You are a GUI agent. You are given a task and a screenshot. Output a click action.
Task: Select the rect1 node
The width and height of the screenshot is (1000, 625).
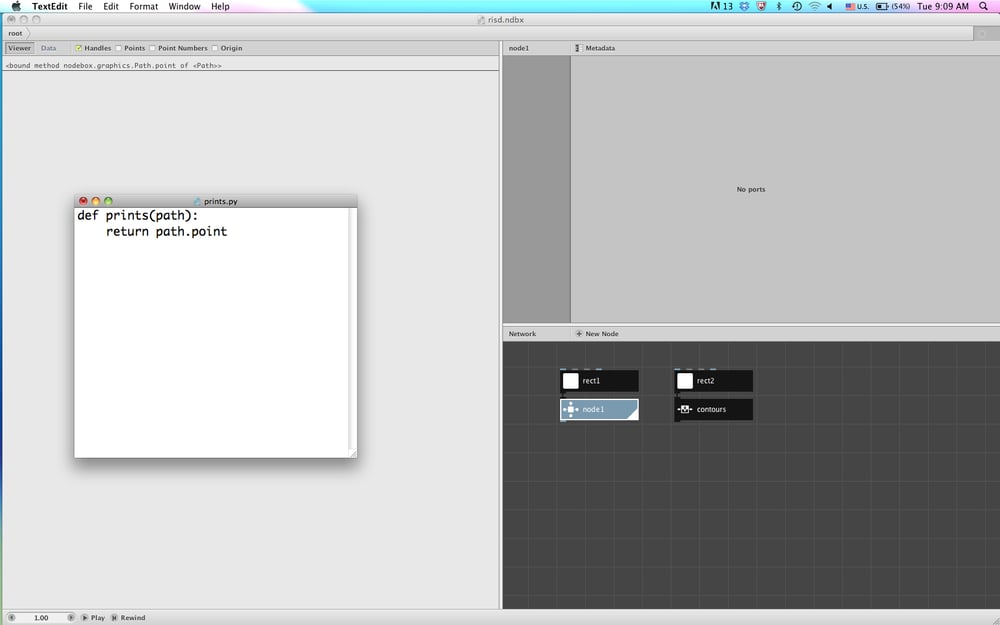(599, 381)
